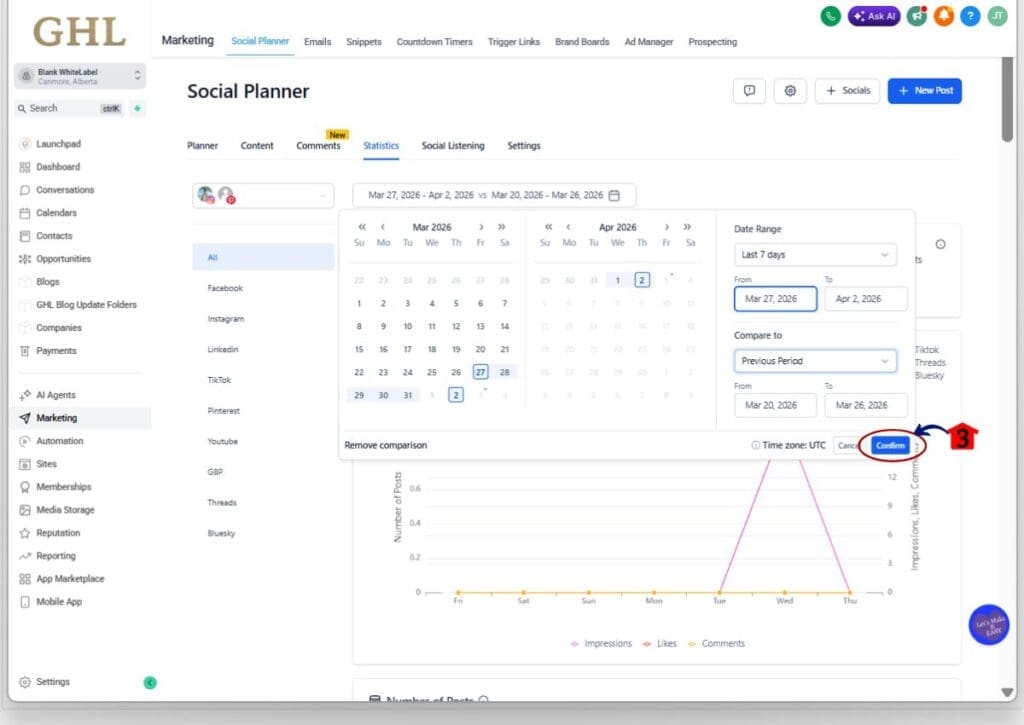Toggle the Comments legend series

point(716,643)
